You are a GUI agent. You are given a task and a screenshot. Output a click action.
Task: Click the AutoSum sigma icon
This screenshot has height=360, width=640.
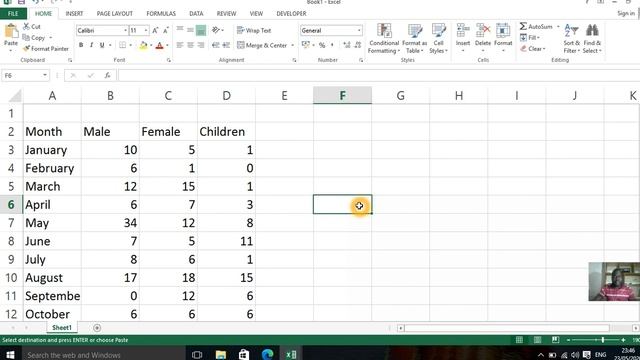(523, 27)
